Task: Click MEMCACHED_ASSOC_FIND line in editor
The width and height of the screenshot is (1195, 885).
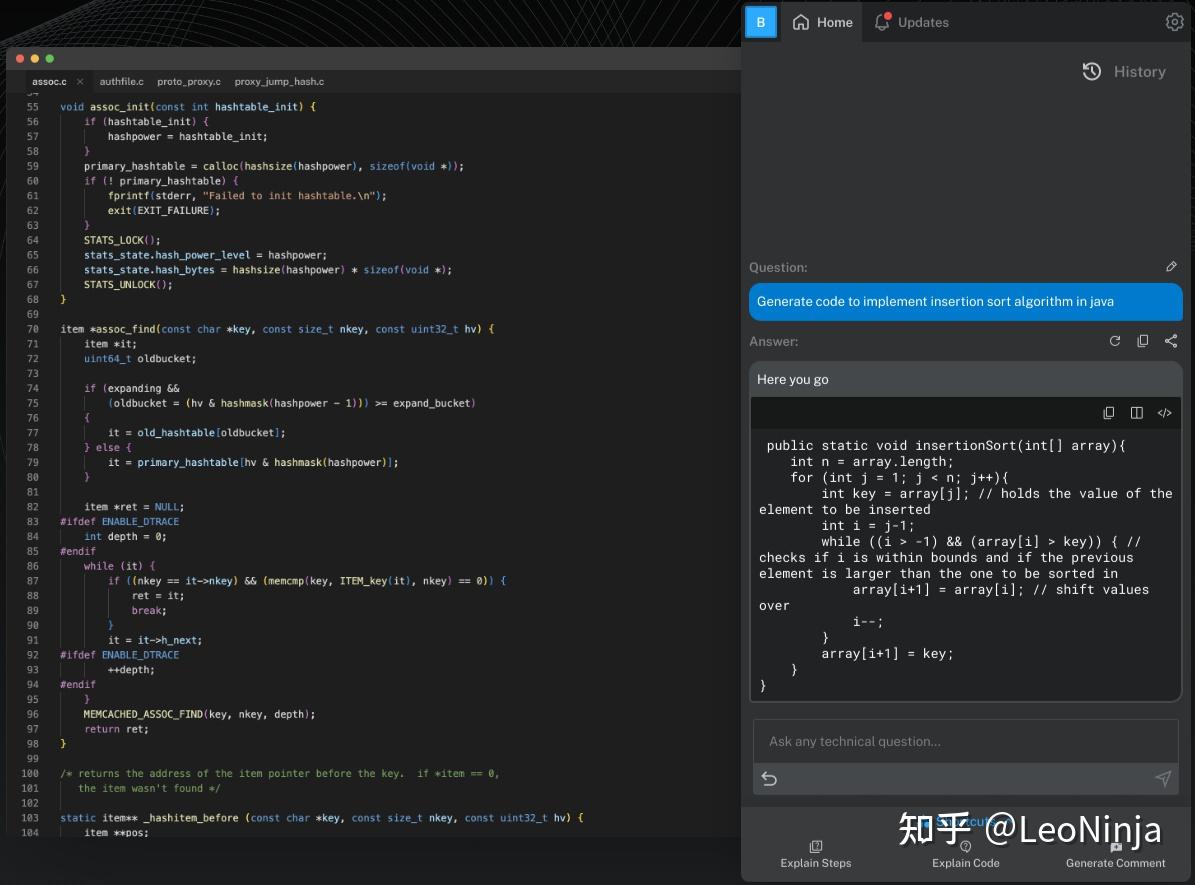Action: click(199, 714)
